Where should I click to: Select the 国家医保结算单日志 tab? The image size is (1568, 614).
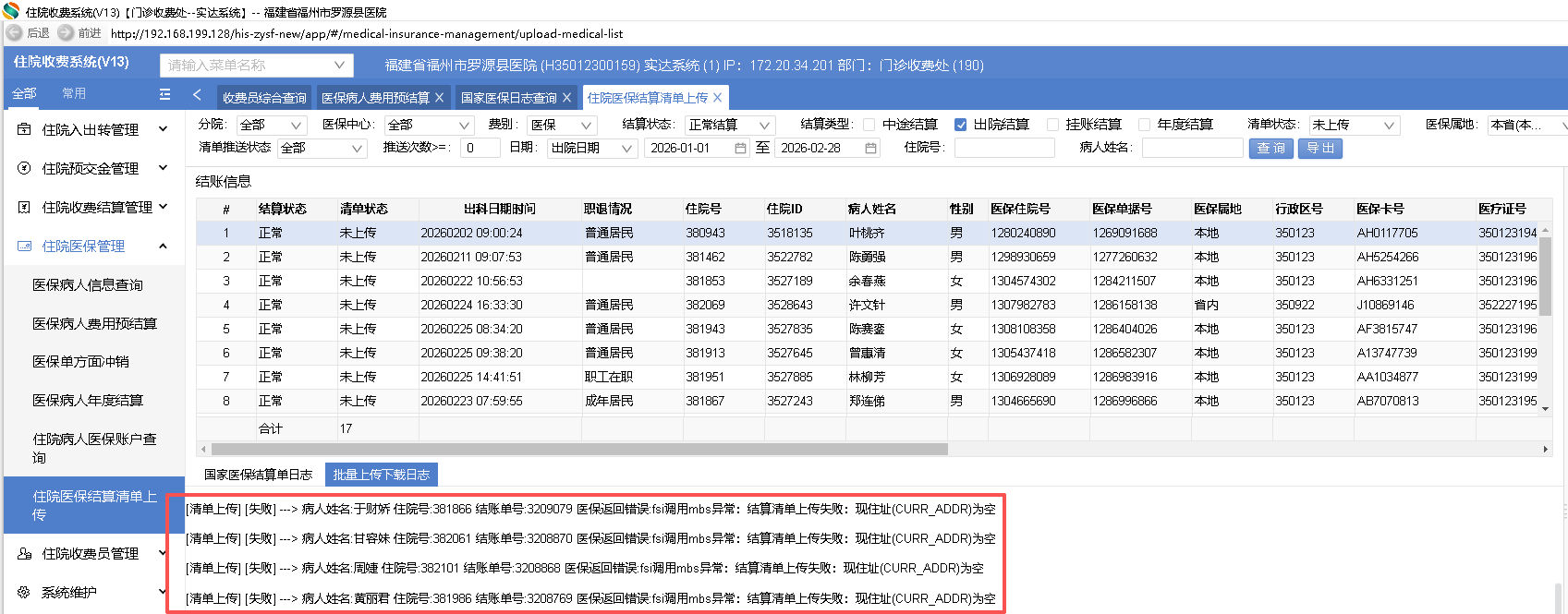(x=259, y=475)
